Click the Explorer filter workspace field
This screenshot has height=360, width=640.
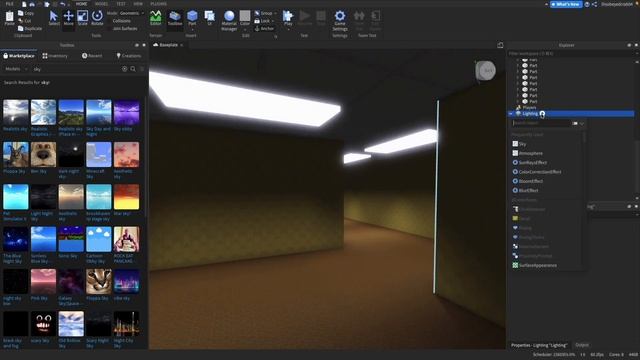click(x=570, y=53)
